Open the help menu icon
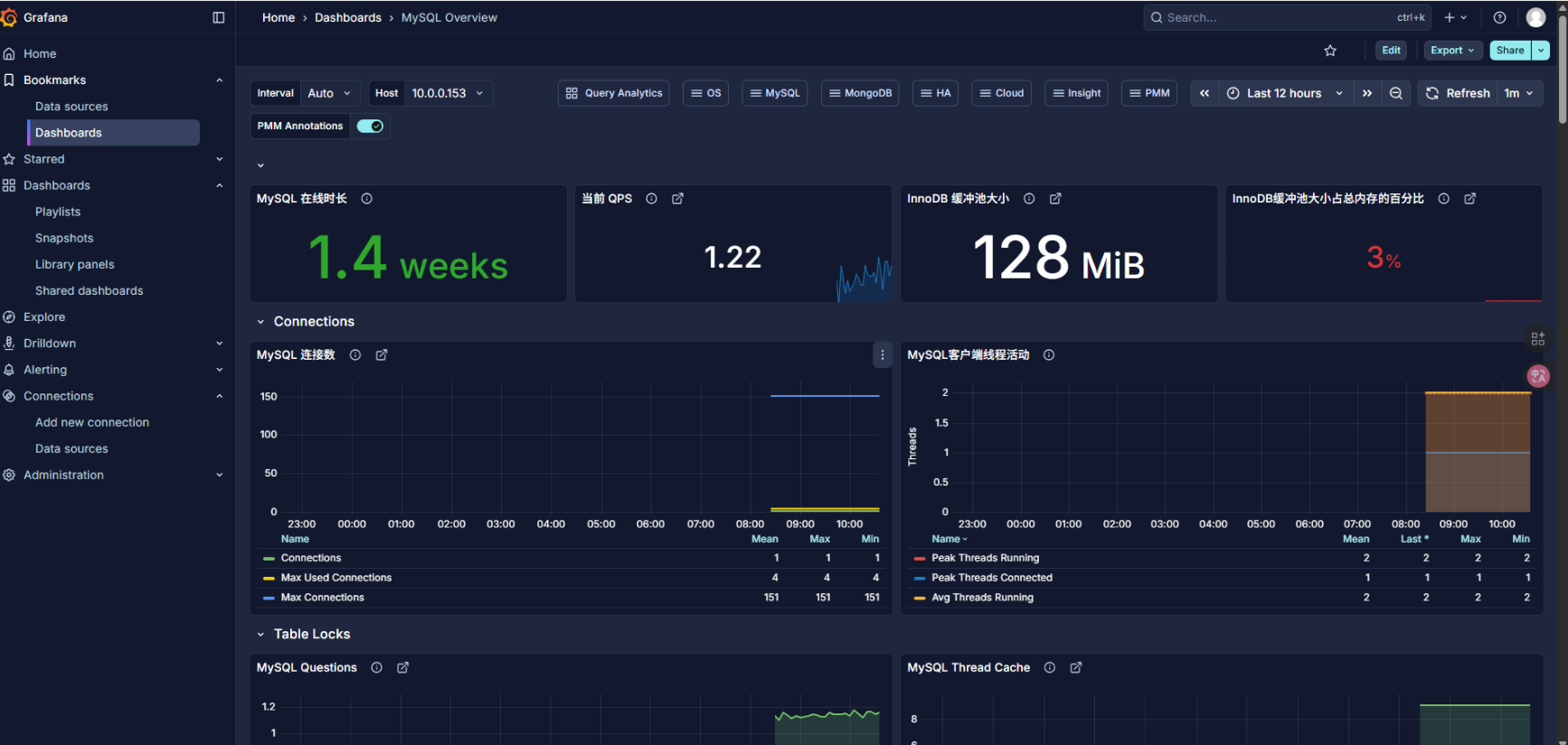This screenshot has height=745, width=1568. (x=1499, y=17)
